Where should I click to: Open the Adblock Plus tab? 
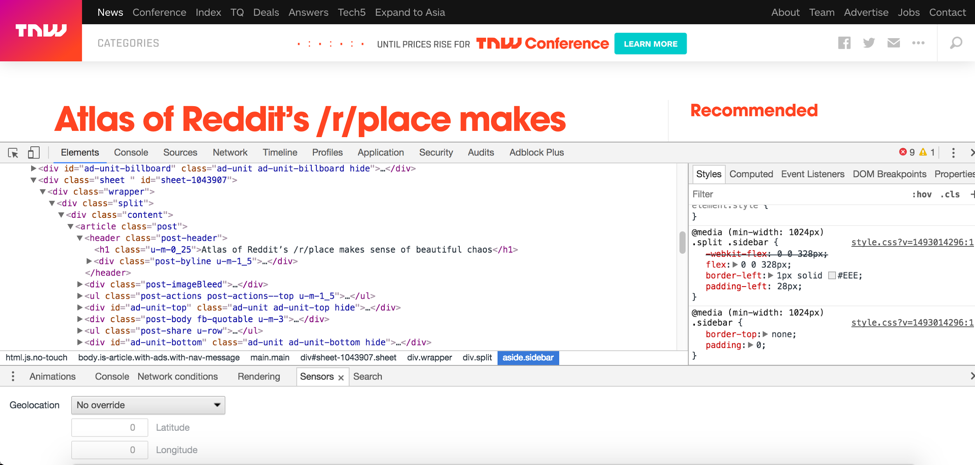coord(537,152)
